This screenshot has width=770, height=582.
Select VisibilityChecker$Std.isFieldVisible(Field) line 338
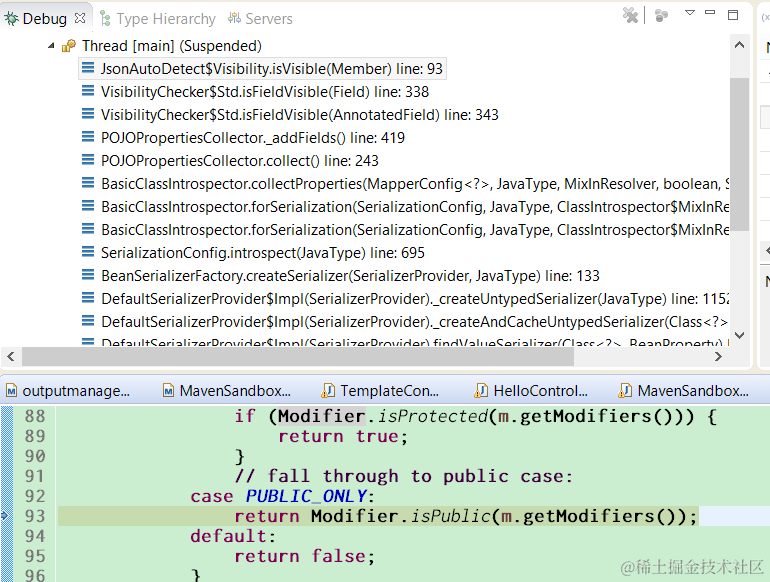click(265, 92)
